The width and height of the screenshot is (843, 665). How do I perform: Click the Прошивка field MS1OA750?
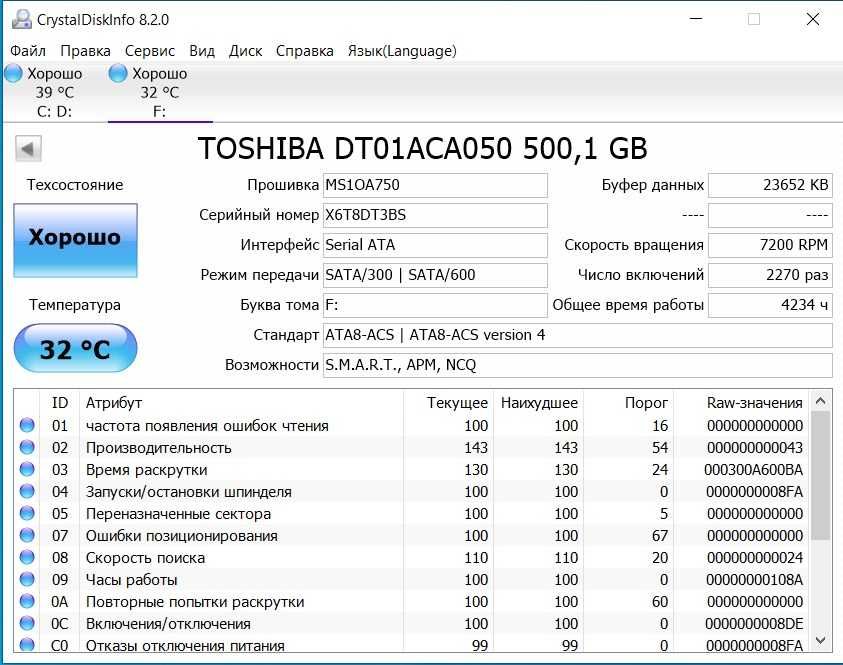pos(435,185)
